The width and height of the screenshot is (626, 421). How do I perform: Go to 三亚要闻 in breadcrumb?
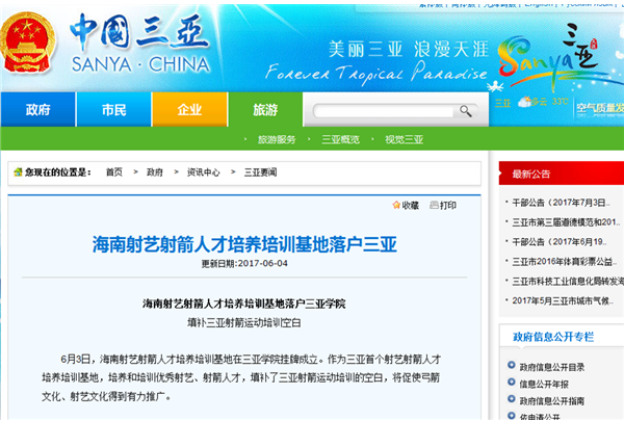click(260, 172)
